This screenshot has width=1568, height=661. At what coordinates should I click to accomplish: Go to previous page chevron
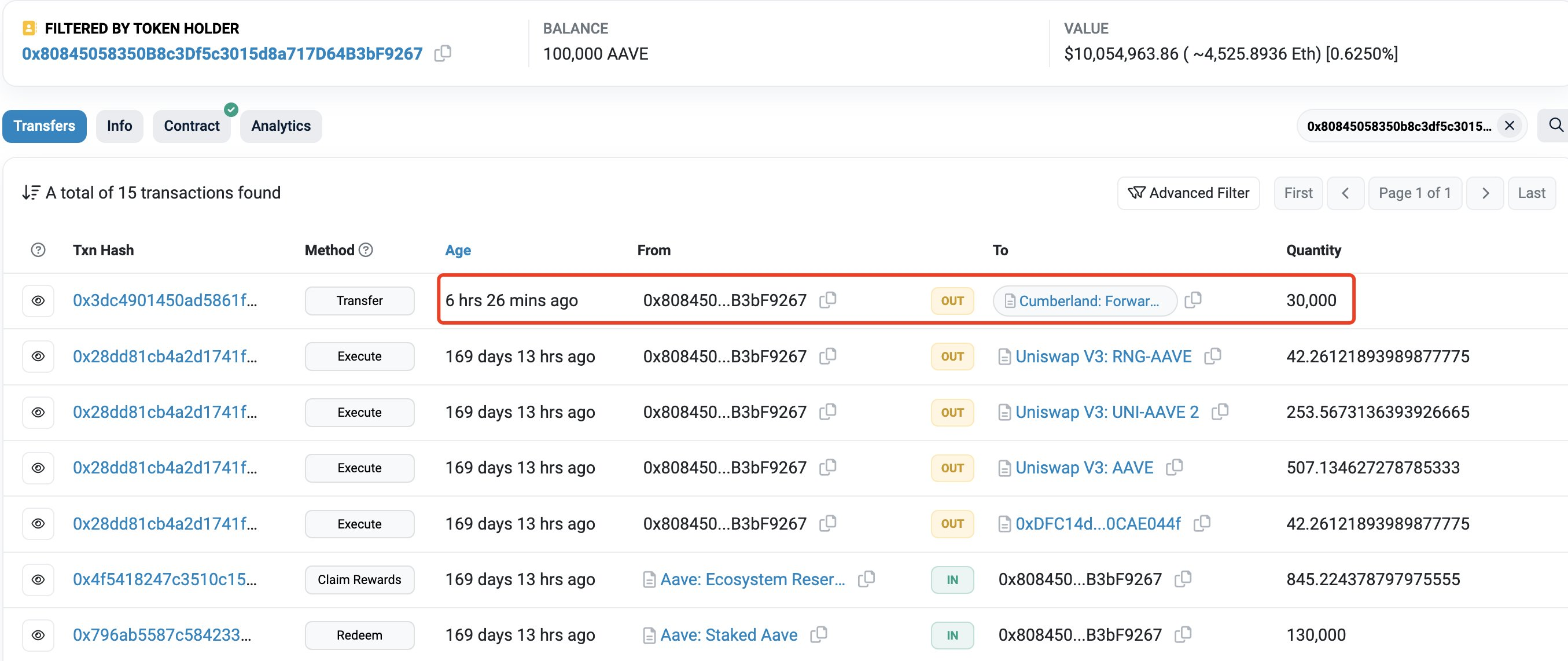coord(1345,193)
